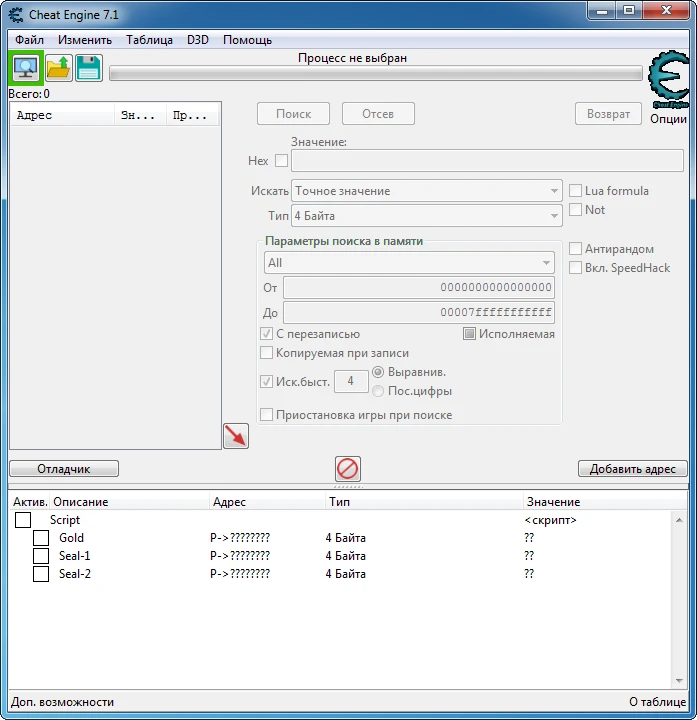Screen dimensions: 697x720
Task: Activate the Seal-1 entry checkbox
Action: [x=41, y=556]
